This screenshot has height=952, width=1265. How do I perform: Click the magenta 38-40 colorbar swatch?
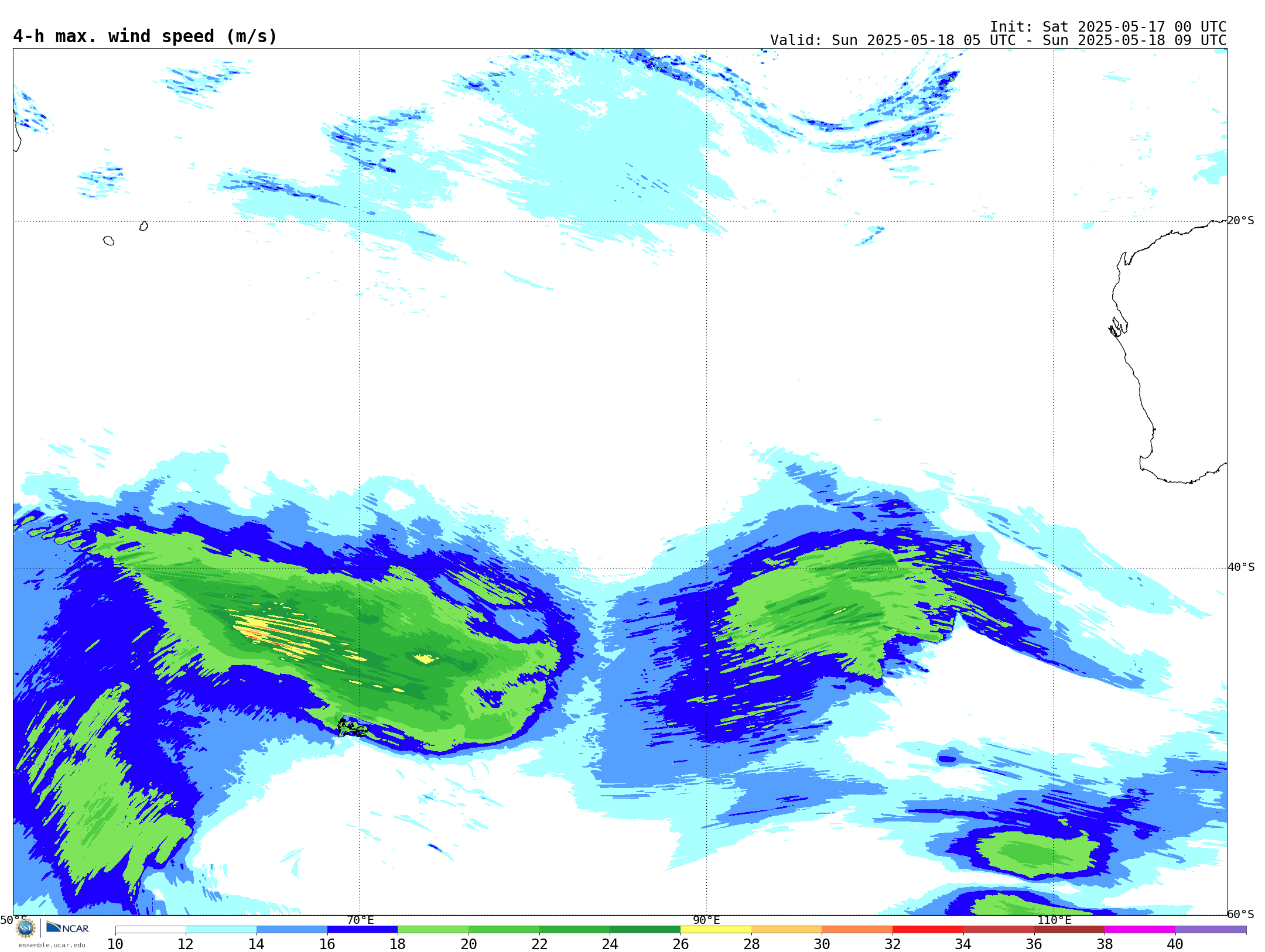pyautogui.click(x=1140, y=930)
